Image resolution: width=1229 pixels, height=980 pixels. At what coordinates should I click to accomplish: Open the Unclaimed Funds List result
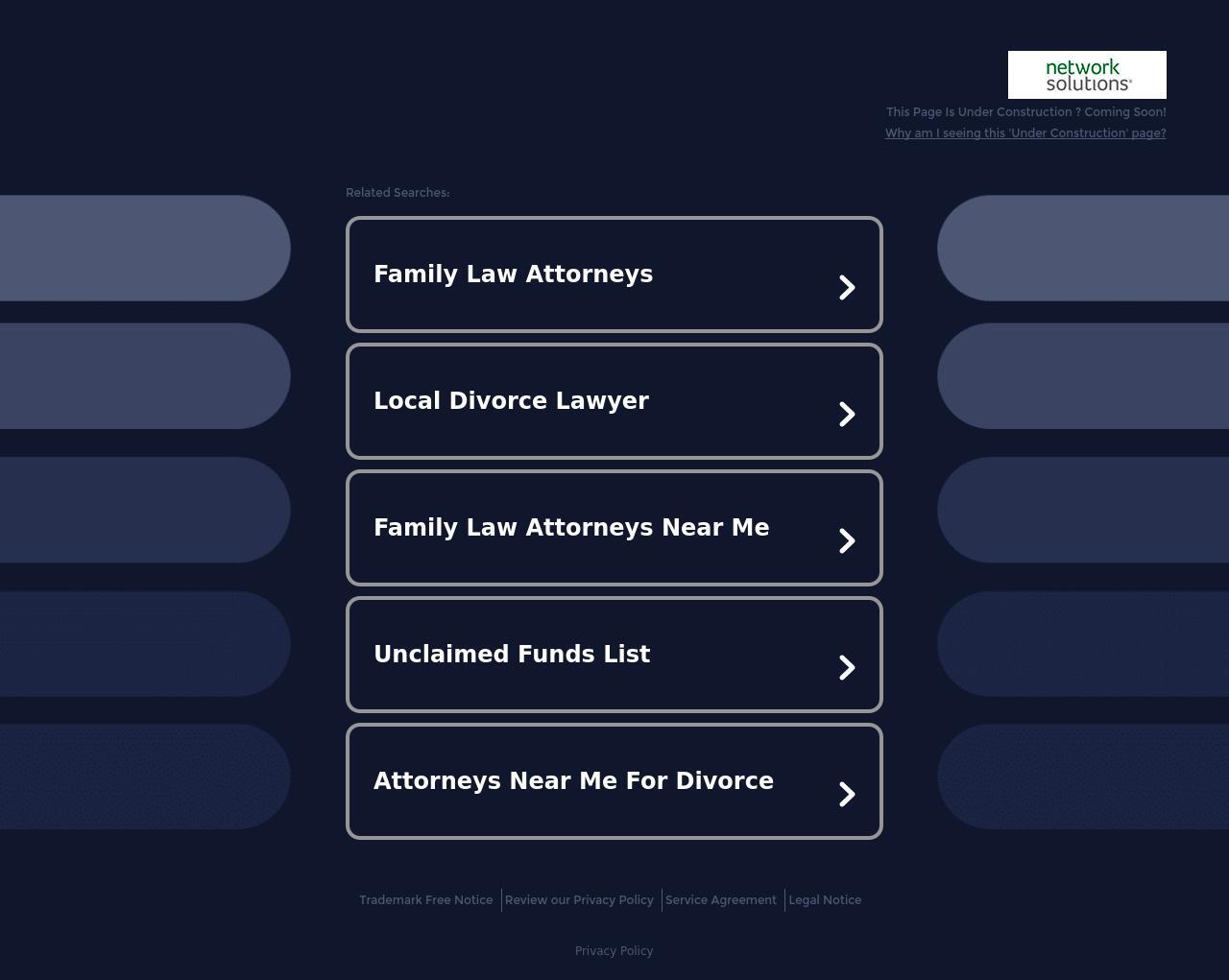click(614, 655)
